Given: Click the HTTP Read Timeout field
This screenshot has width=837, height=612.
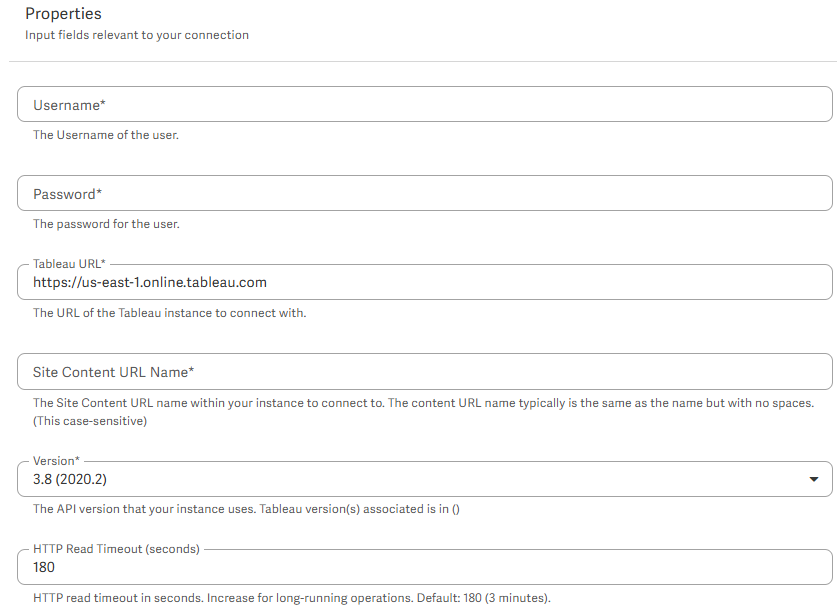Looking at the screenshot, I should click(x=424, y=567).
